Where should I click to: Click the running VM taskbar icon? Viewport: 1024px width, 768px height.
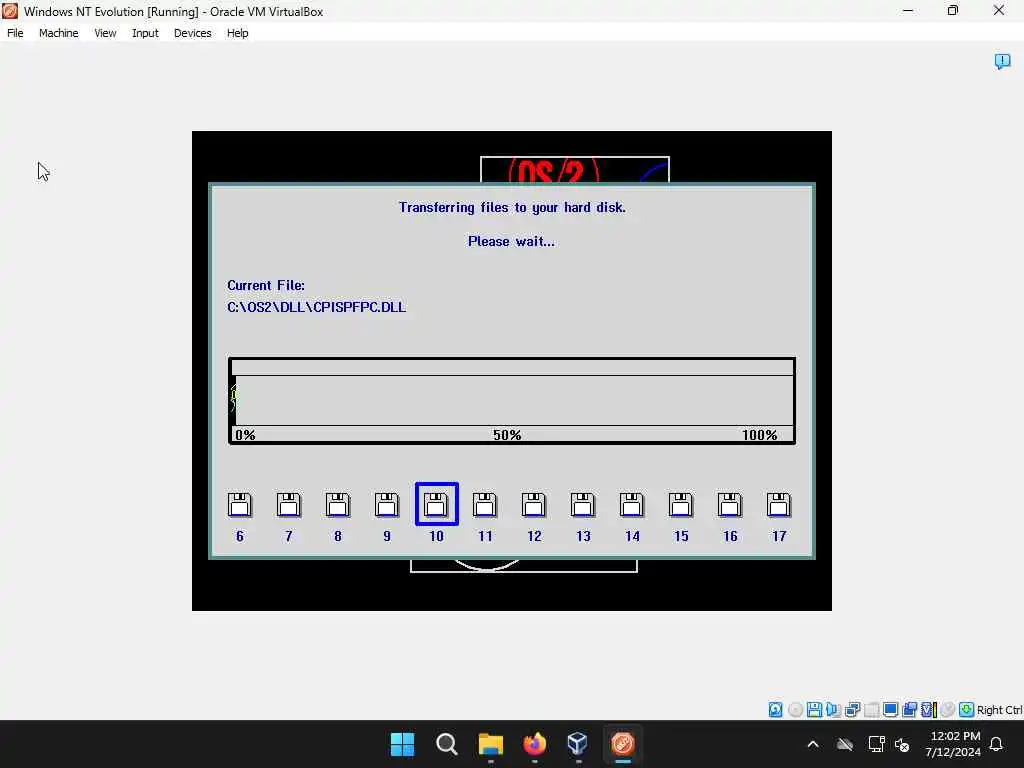point(622,744)
